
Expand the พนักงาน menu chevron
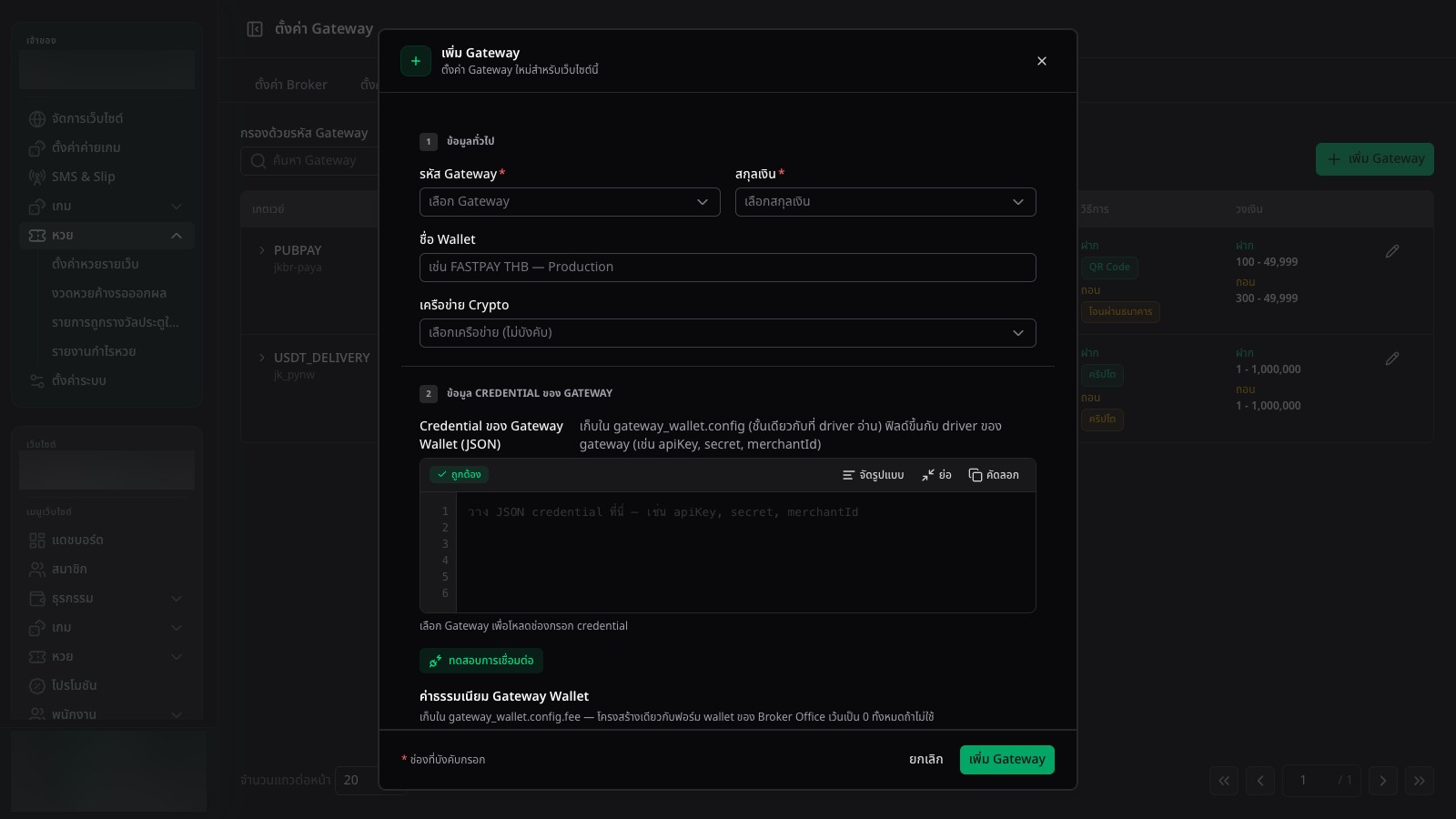coord(177,715)
